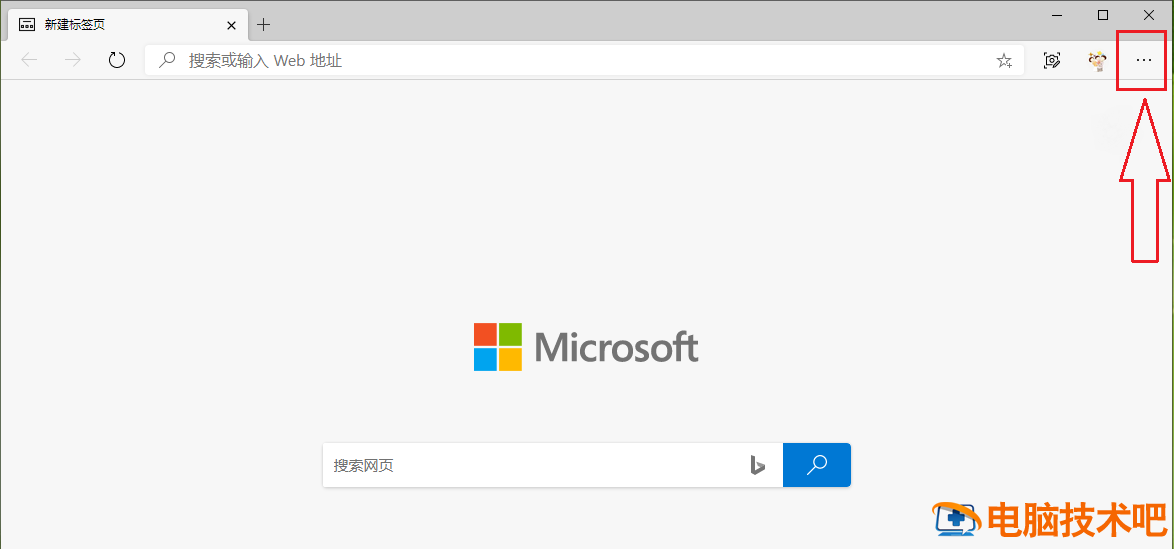Click the Bing icon in search box

click(758, 465)
